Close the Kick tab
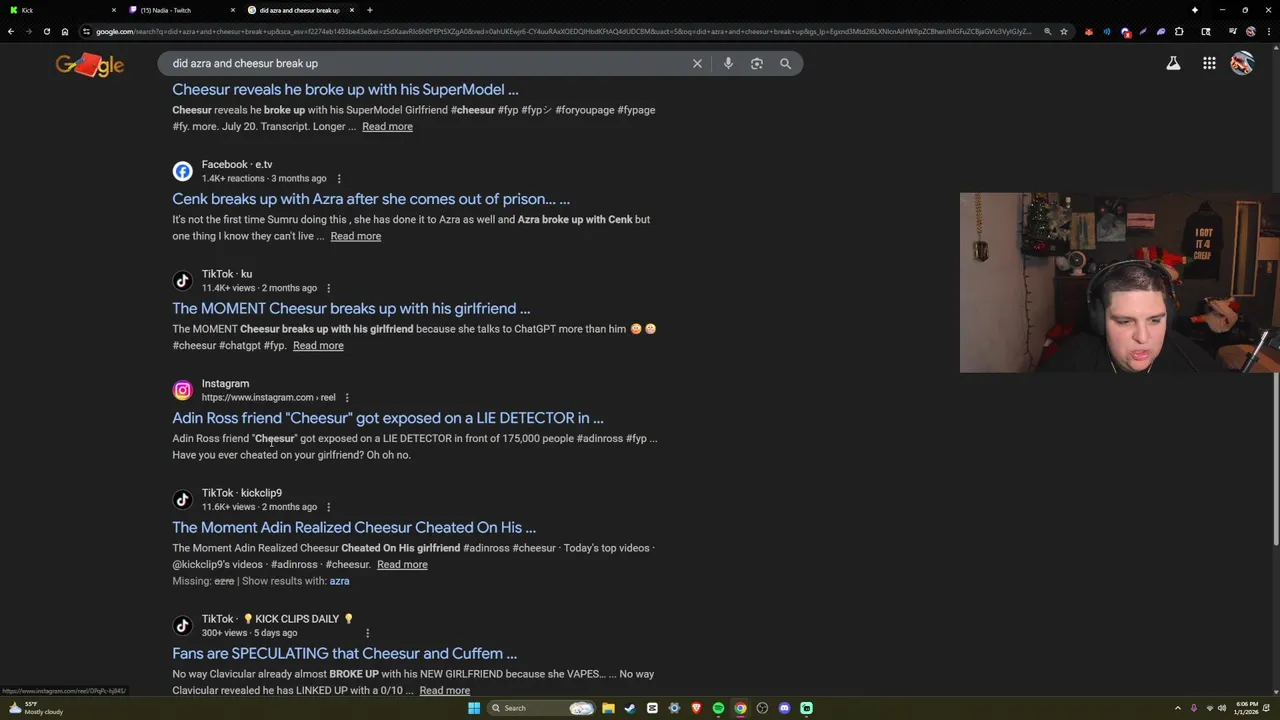Image resolution: width=1280 pixels, height=720 pixels. tap(113, 10)
